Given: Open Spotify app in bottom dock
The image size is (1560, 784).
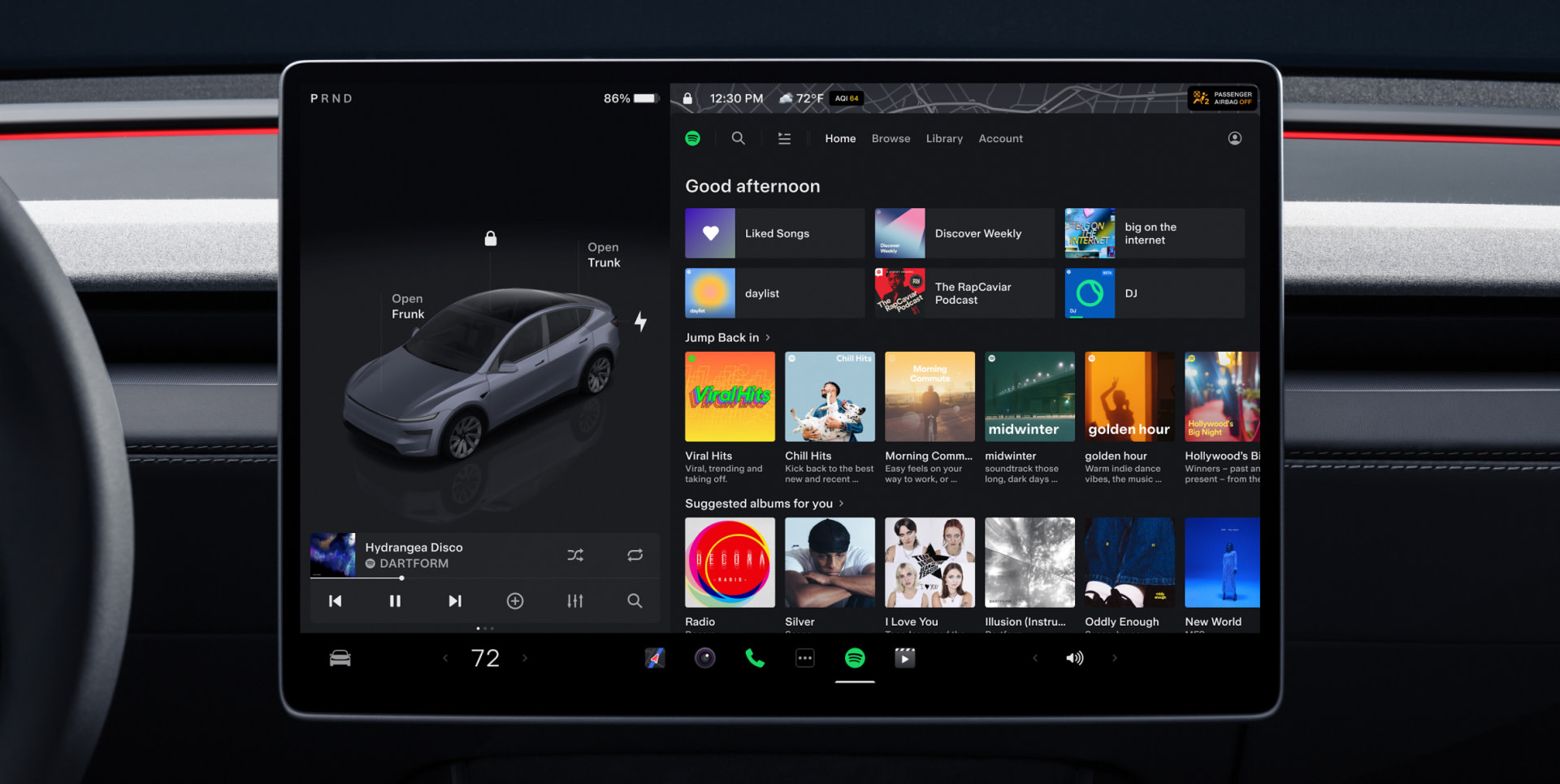Looking at the screenshot, I should [855, 658].
